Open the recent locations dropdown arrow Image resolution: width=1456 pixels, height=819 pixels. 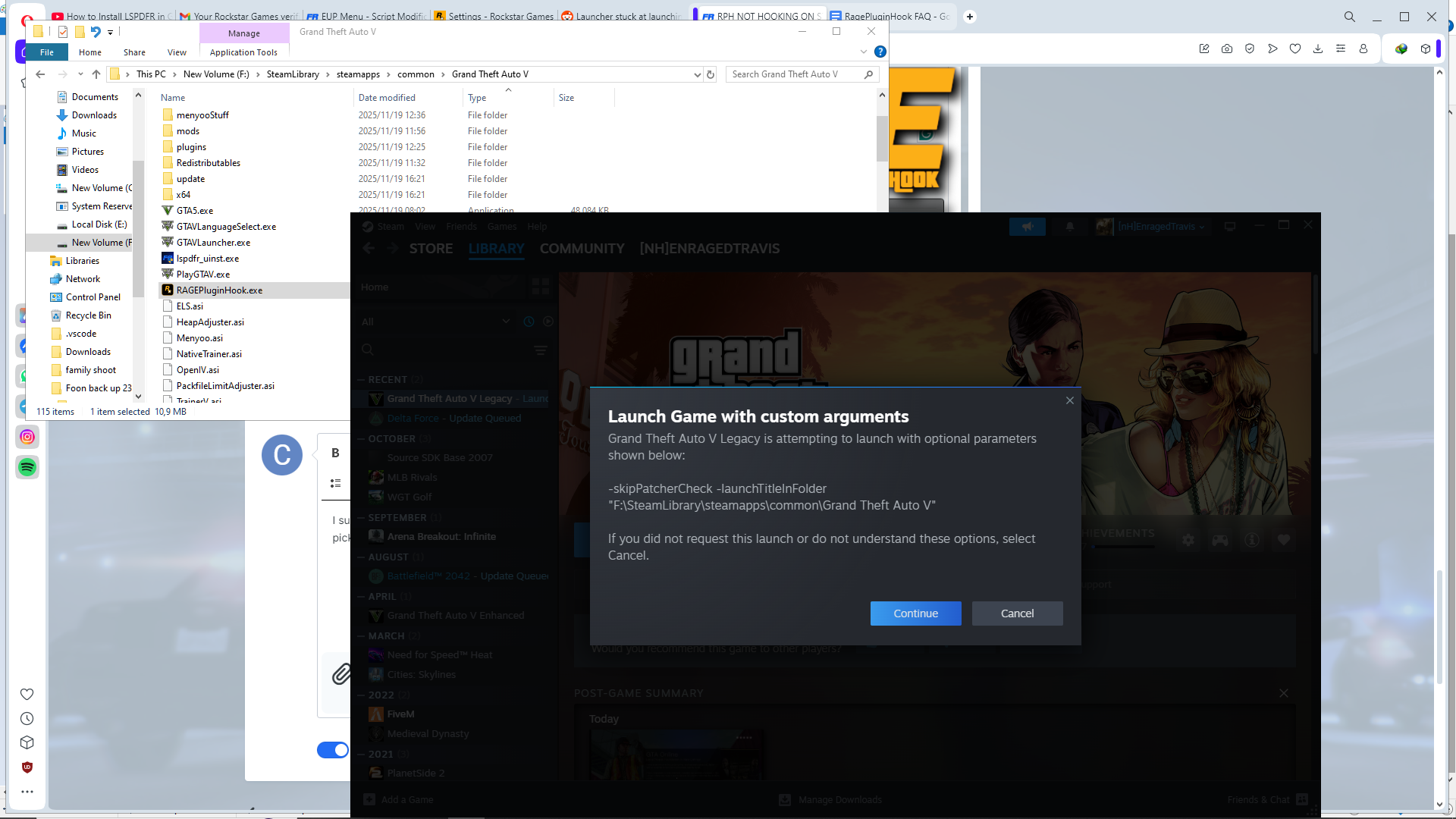tap(80, 74)
